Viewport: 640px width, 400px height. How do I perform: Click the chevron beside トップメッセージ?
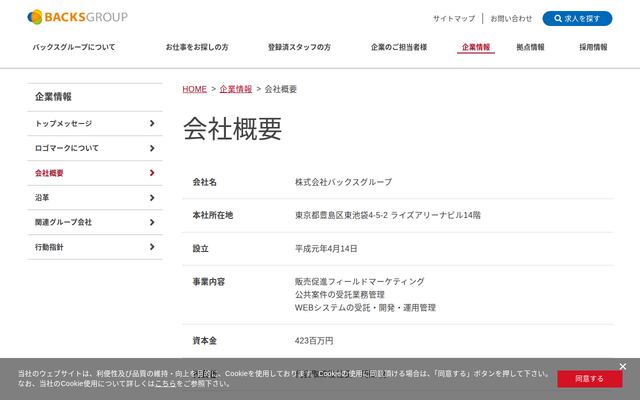click(x=152, y=123)
